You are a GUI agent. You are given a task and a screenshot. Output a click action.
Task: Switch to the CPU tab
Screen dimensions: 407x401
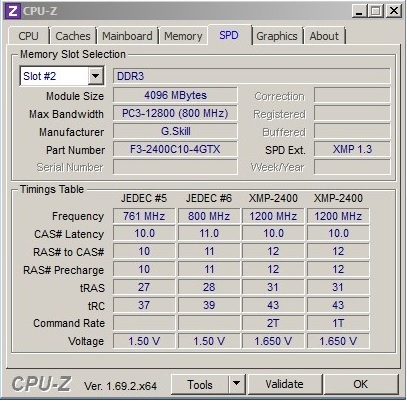point(29,36)
